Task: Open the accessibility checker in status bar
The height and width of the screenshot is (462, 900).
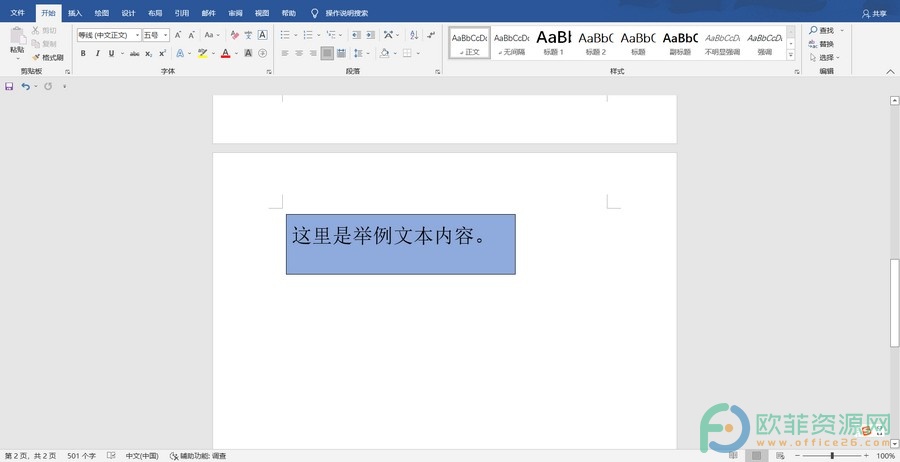Action: pyautogui.click(x=198, y=456)
